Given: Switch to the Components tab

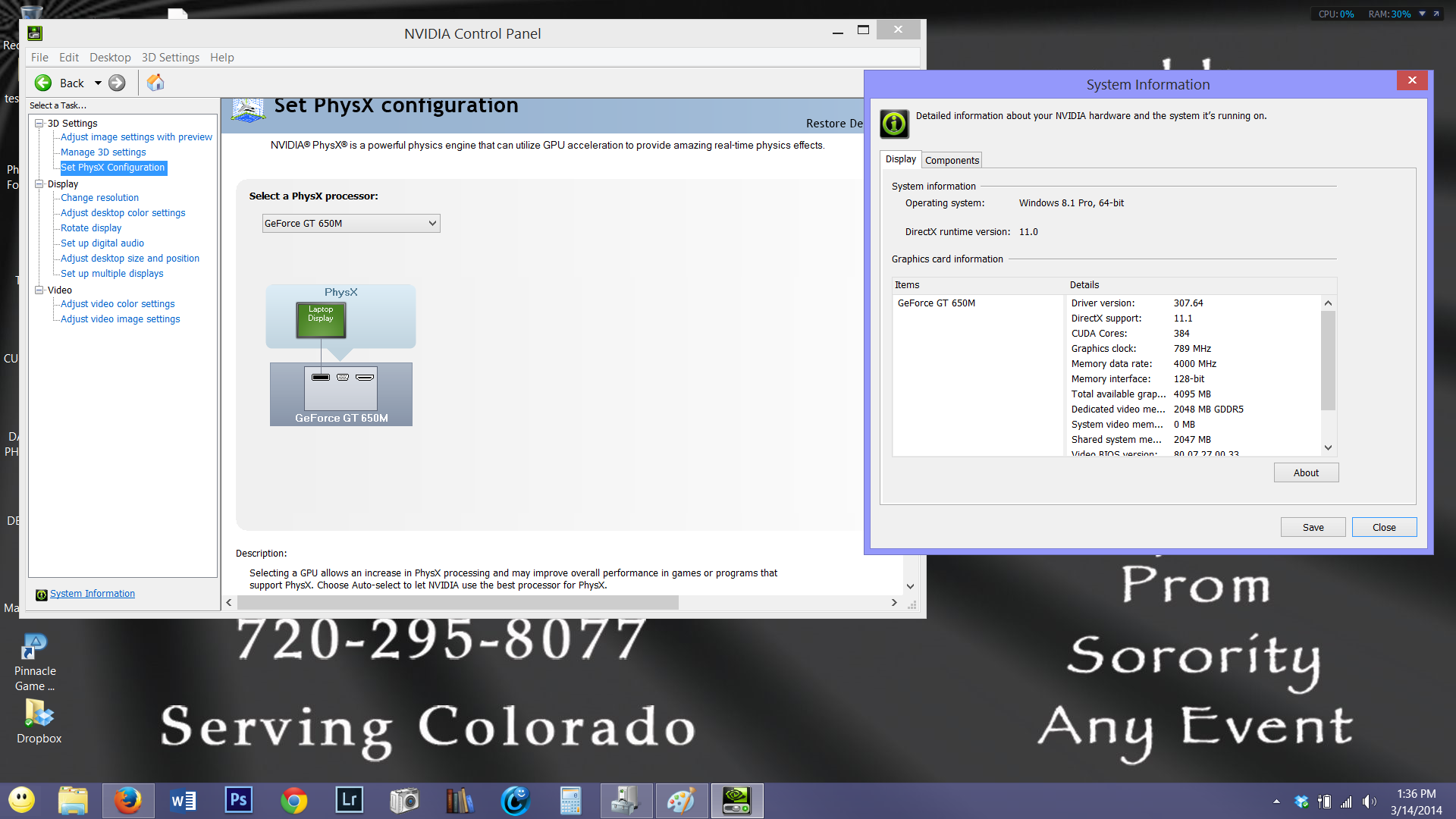Looking at the screenshot, I should [952, 160].
